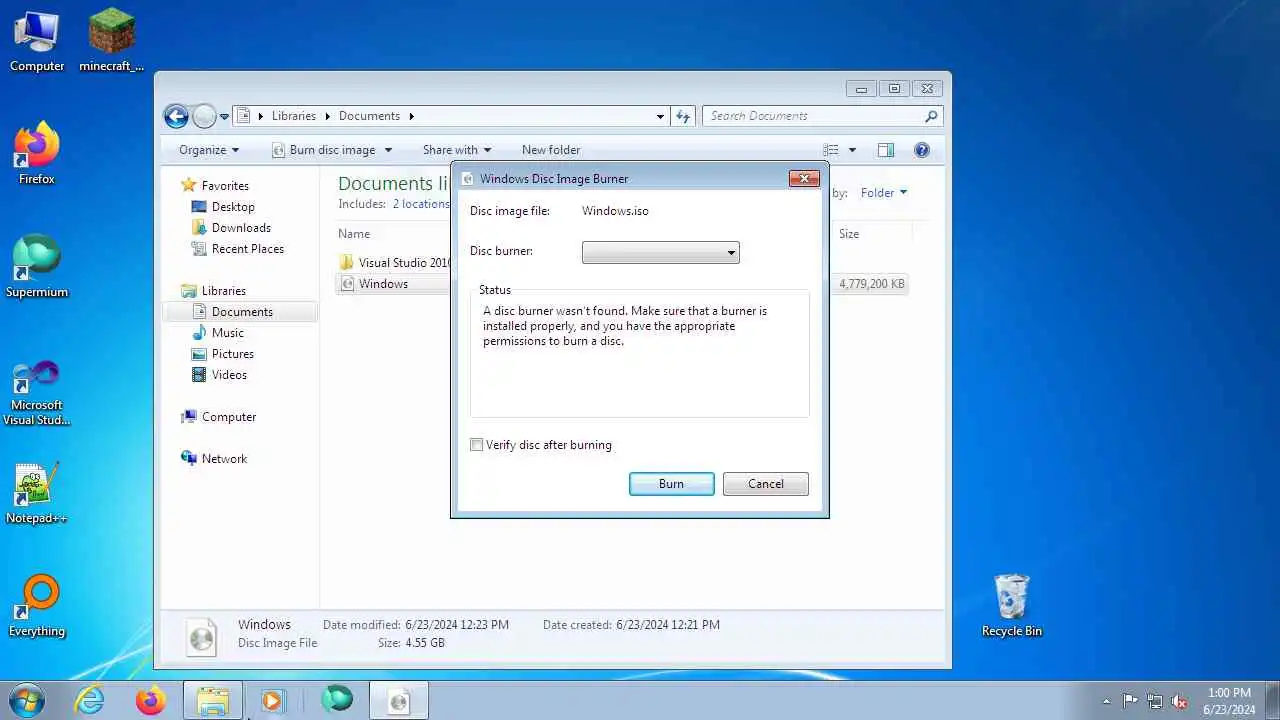Open the 2 locations link

(x=421, y=204)
